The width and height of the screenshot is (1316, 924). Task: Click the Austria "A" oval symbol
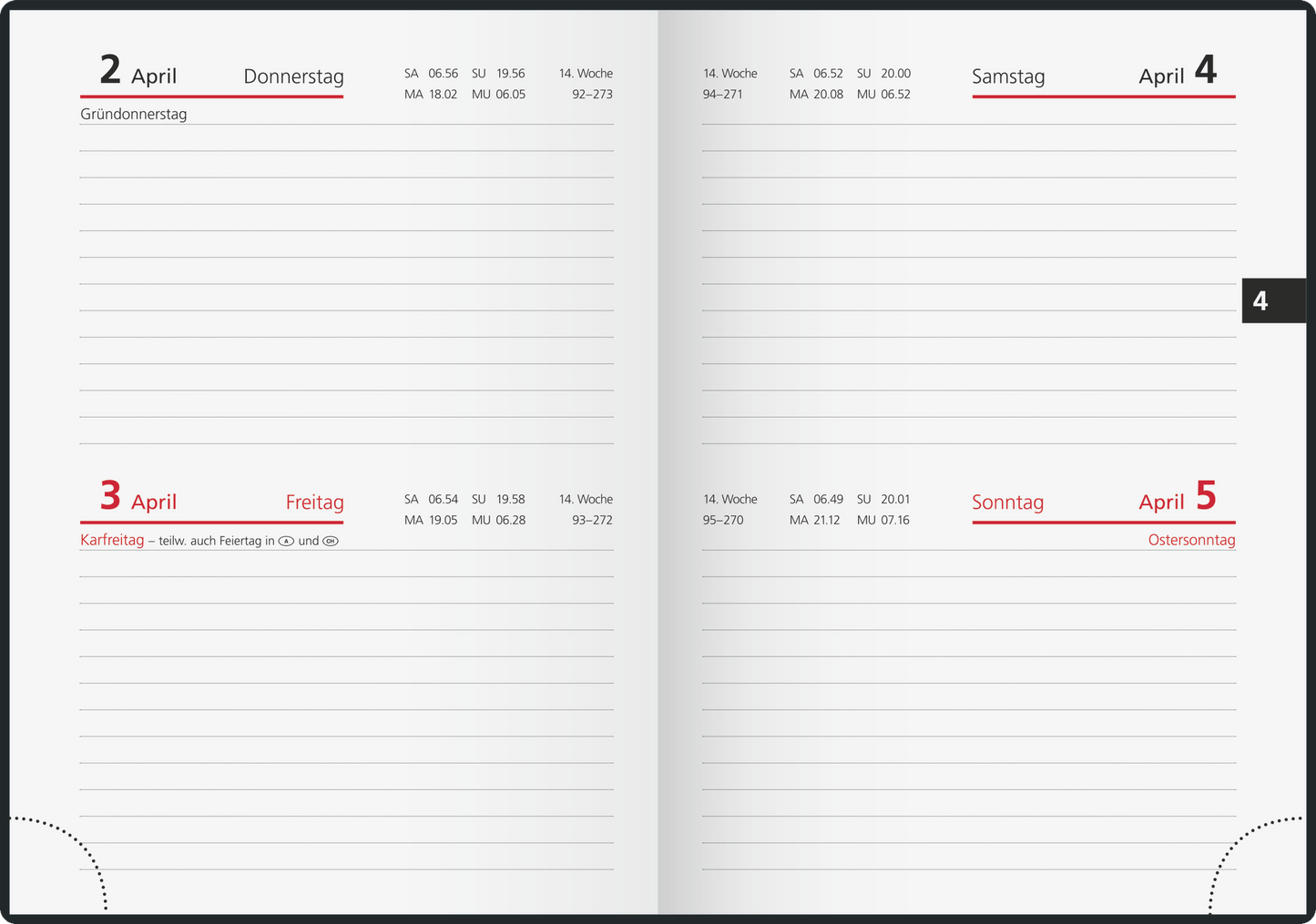(x=286, y=541)
